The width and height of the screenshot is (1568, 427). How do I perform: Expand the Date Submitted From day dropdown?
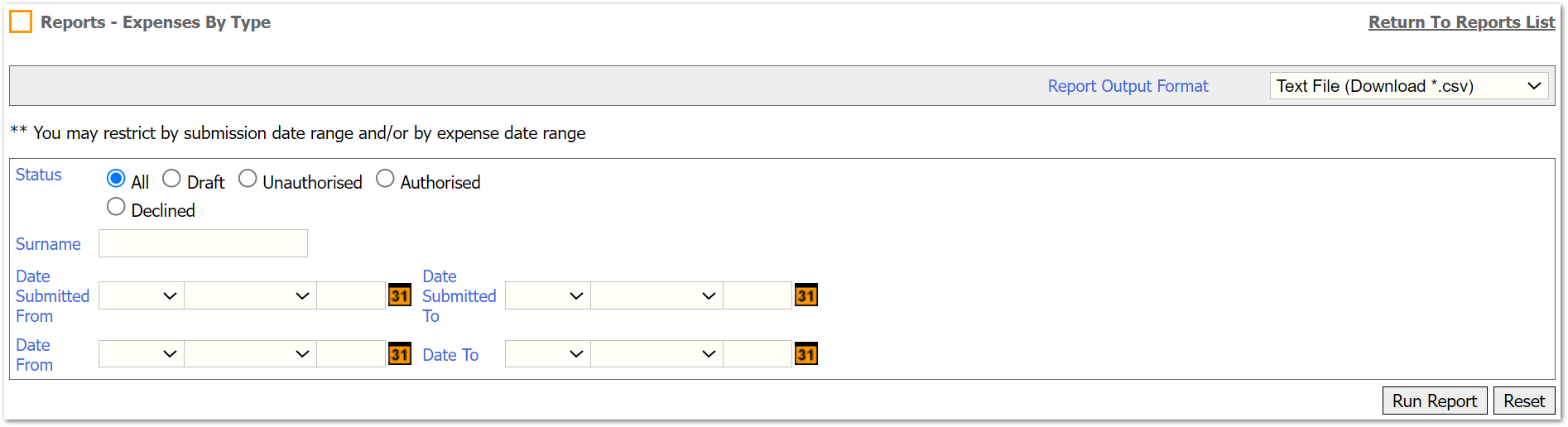[x=142, y=295]
